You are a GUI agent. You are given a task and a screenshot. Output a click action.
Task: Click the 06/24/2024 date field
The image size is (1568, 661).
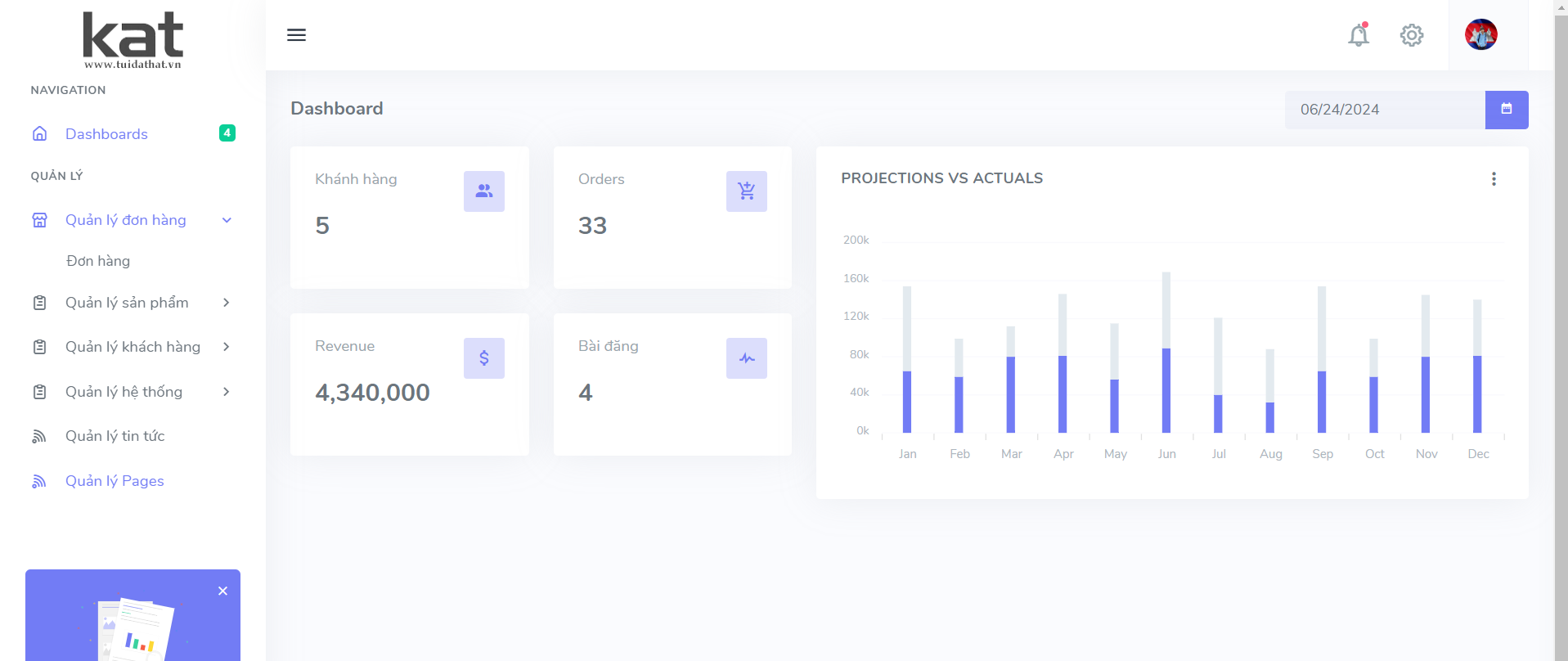click(x=1385, y=110)
